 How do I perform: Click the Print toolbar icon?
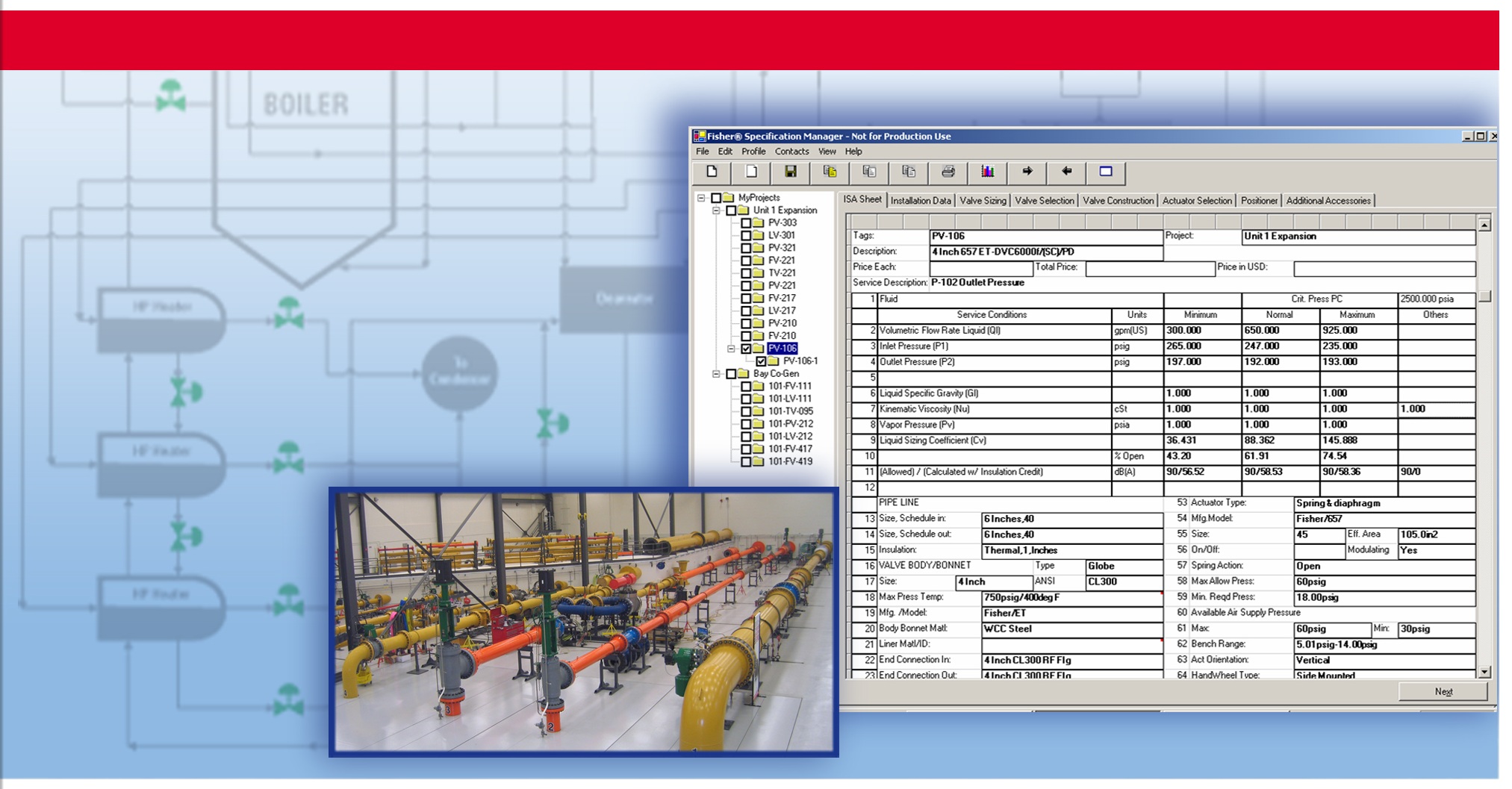[x=948, y=172]
